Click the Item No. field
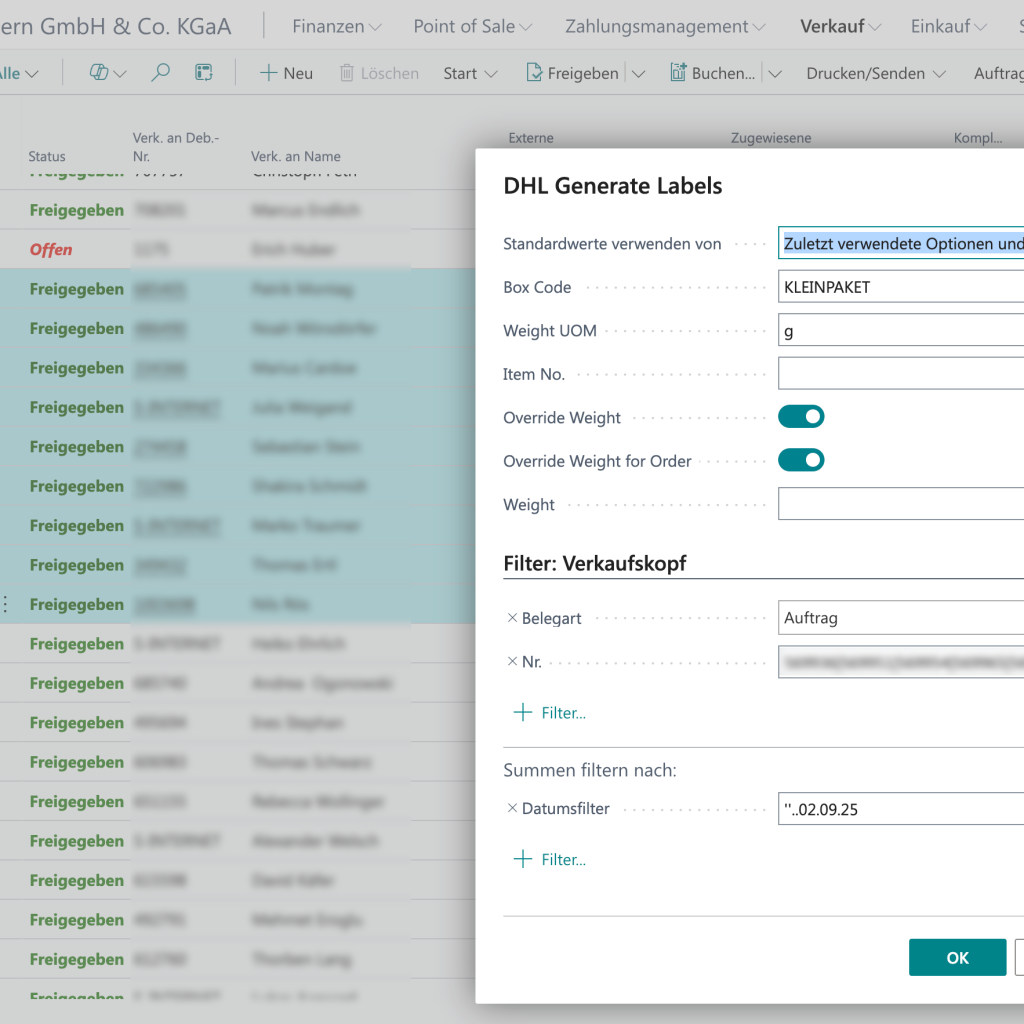This screenshot has height=1024, width=1024. [901, 374]
